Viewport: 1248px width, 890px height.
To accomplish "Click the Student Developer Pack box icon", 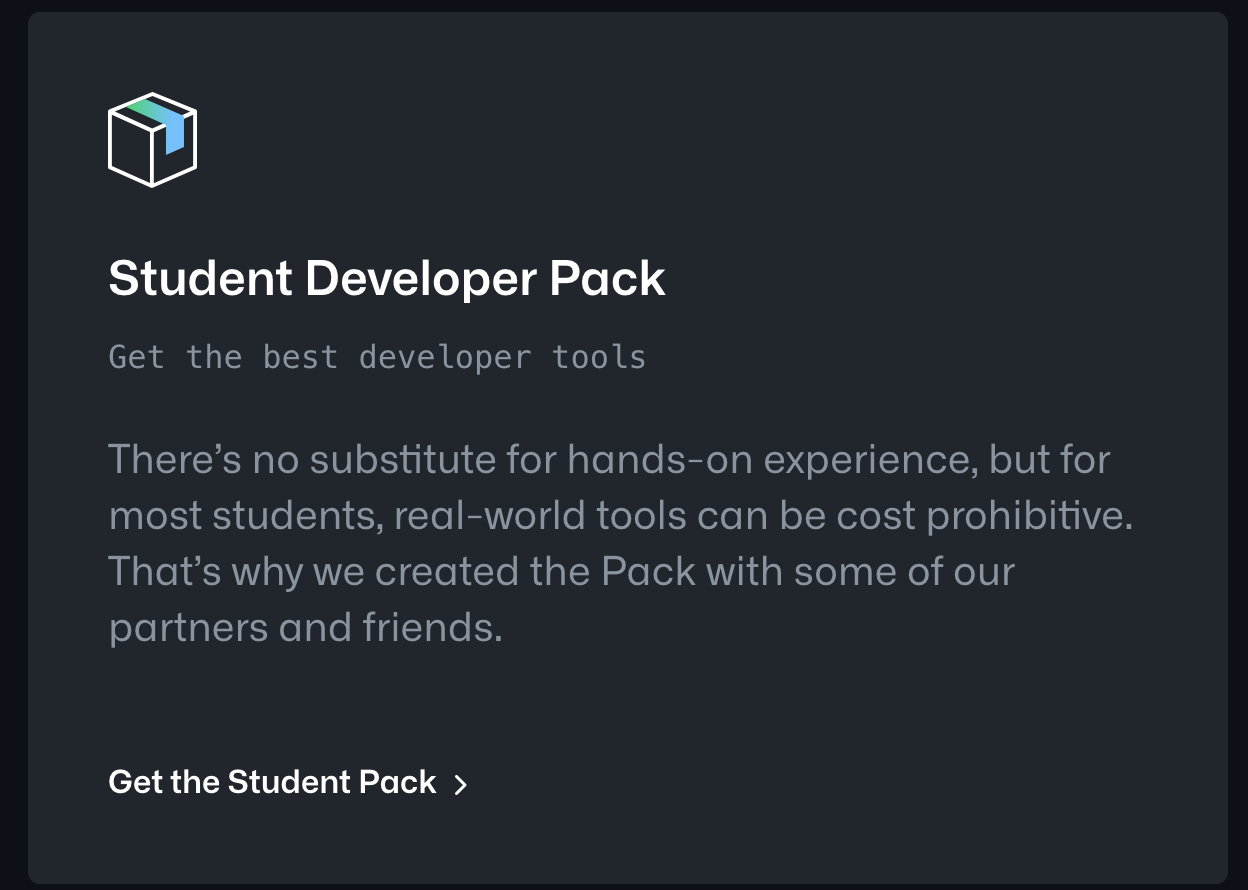I will pyautogui.click(x=151, y=140).
